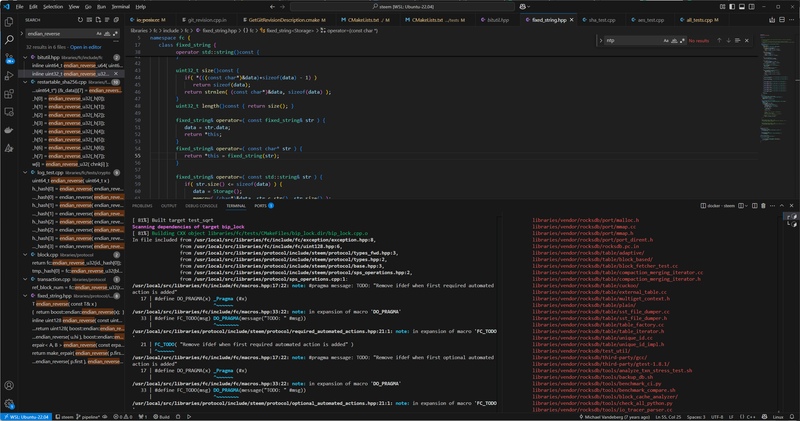Image resolution: width=800 pixels, height=421 pixels.
Task: Switch to the DEBUG CONSOLE panel tab
Action: point(201,206)
